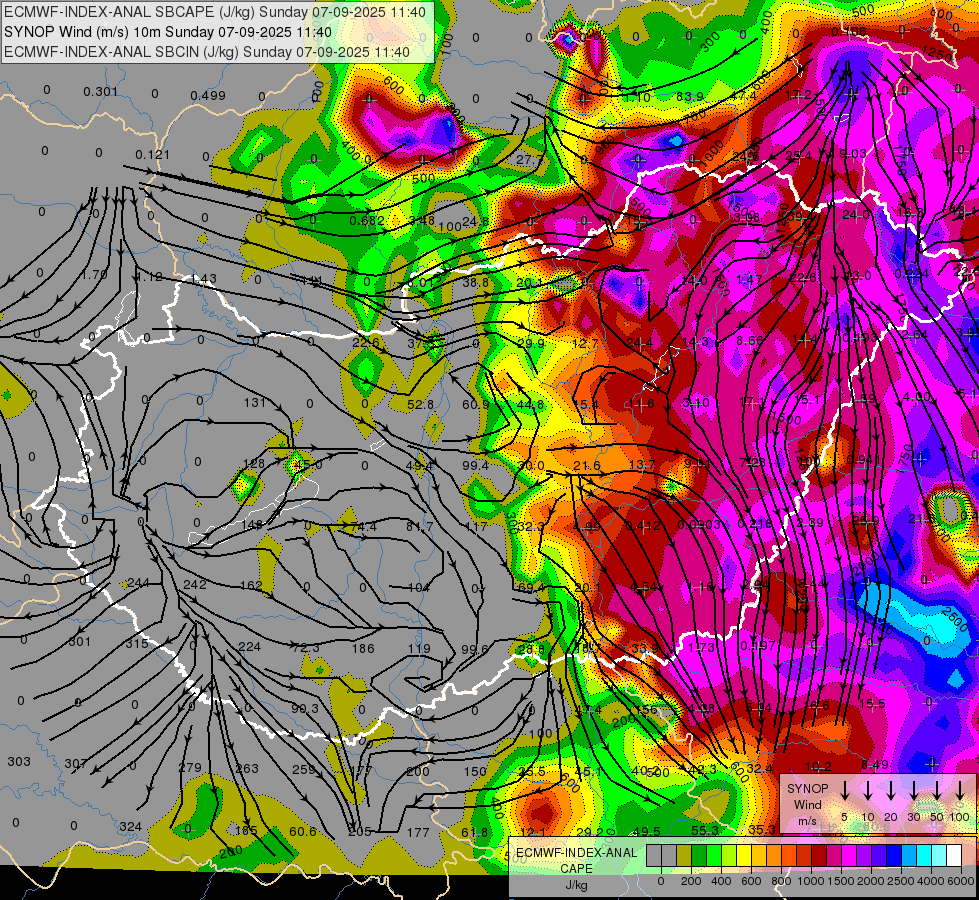Click the 60.6 value on the map

(303, 831)
